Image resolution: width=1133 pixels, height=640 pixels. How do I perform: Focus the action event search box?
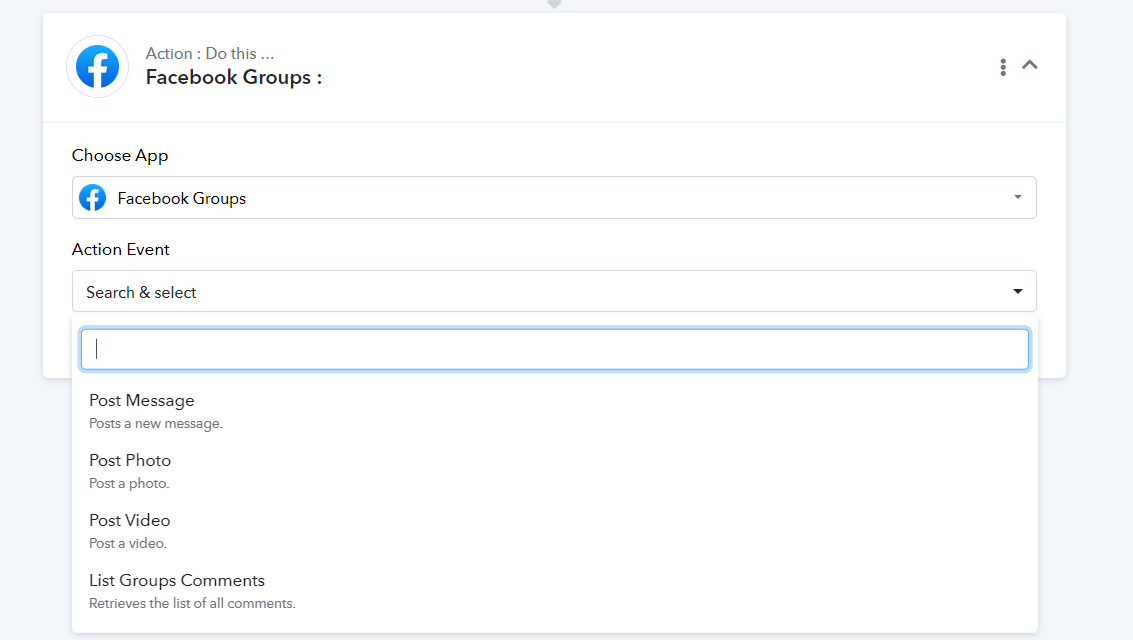(554, 349)
